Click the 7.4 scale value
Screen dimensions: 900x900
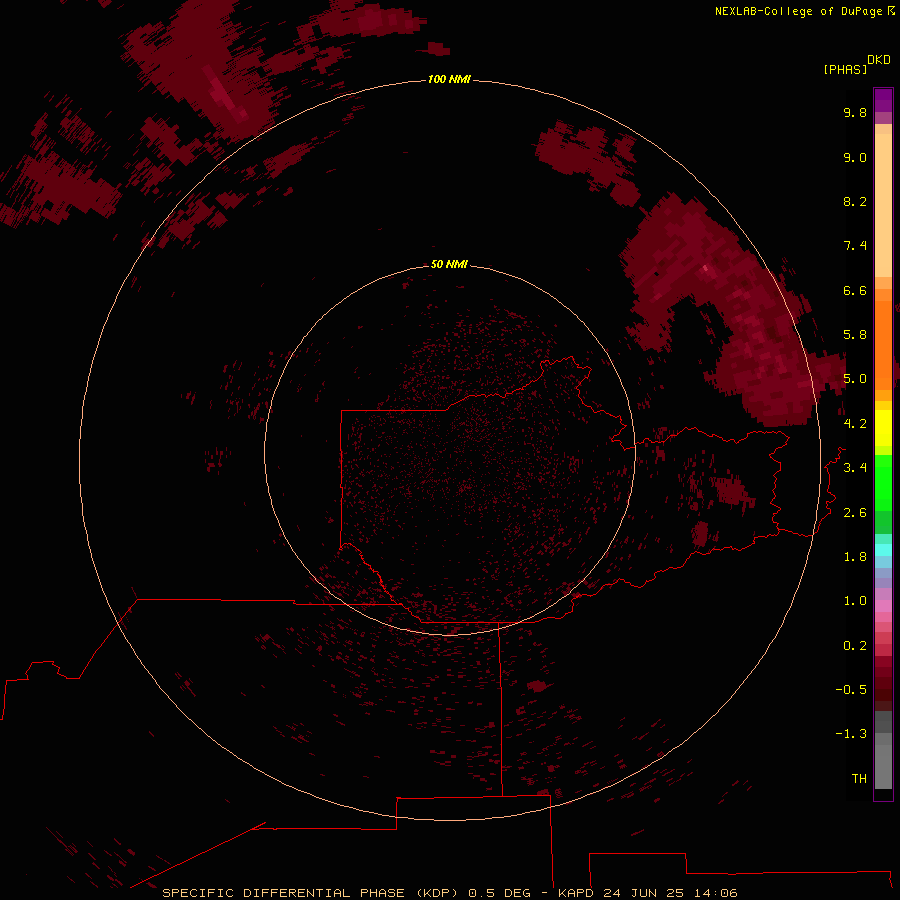[855, 246]
